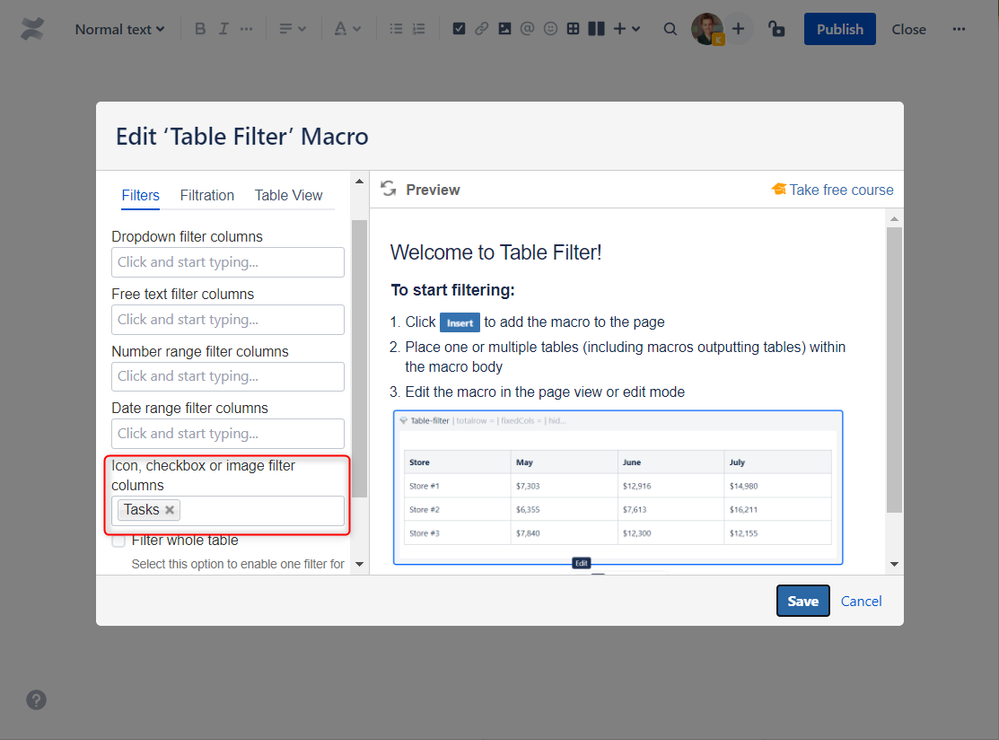
Task: Switch to the Table View tab
Action: point(289,195)
